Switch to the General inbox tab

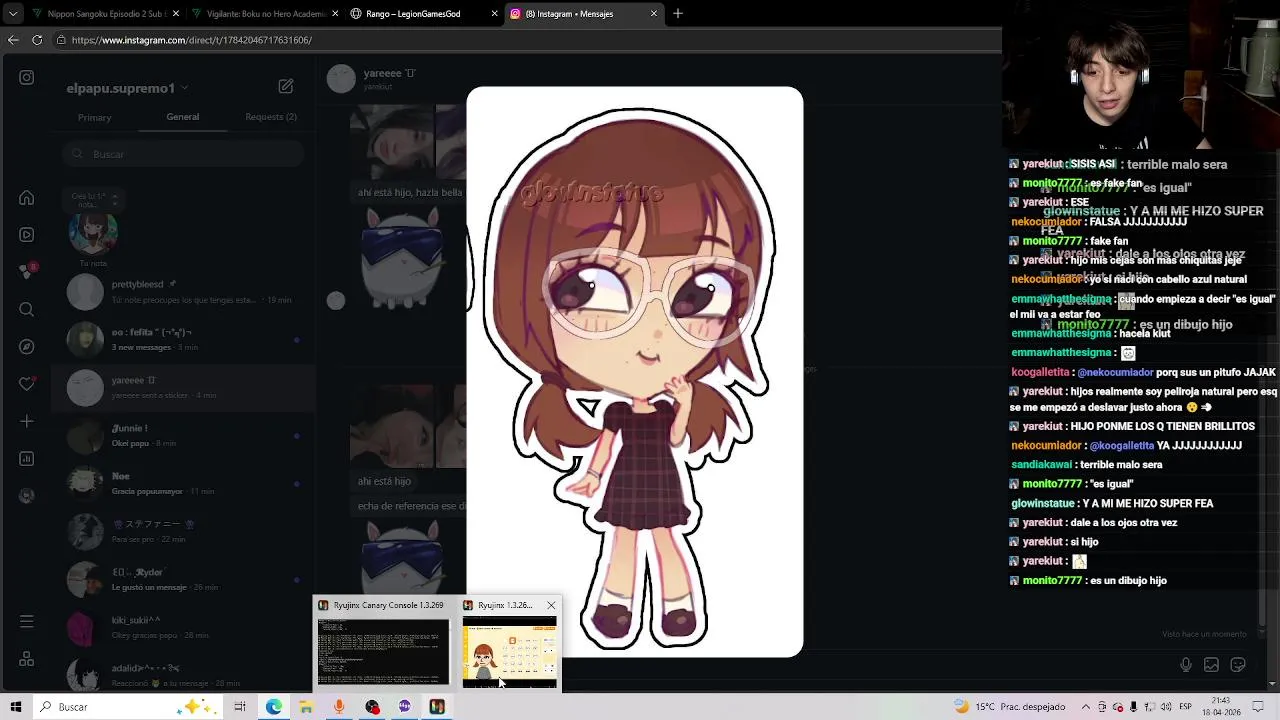click(x=182, y=117)
